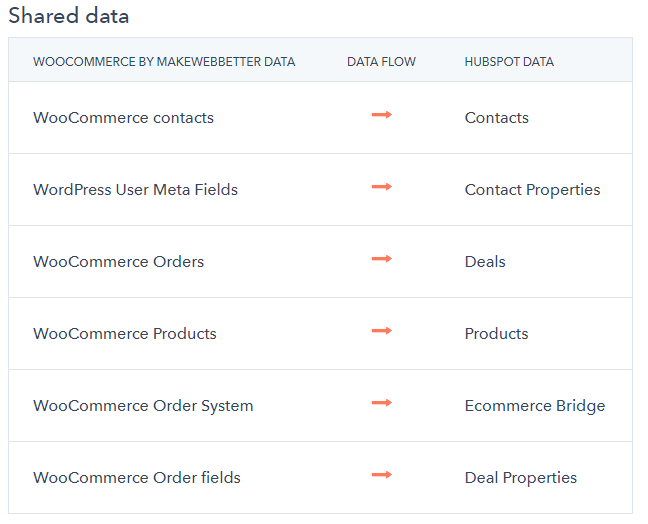Image resolution: width=648 pixels, height=524 pixels.
Task: Click the arrow icon beside WooCommerce Order System
Action: [381, 403]
